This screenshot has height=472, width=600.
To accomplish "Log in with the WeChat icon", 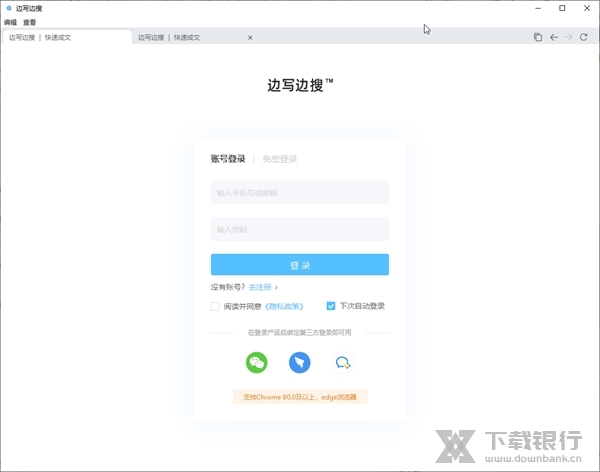I will pyautogui.click(x=256, y=362).
